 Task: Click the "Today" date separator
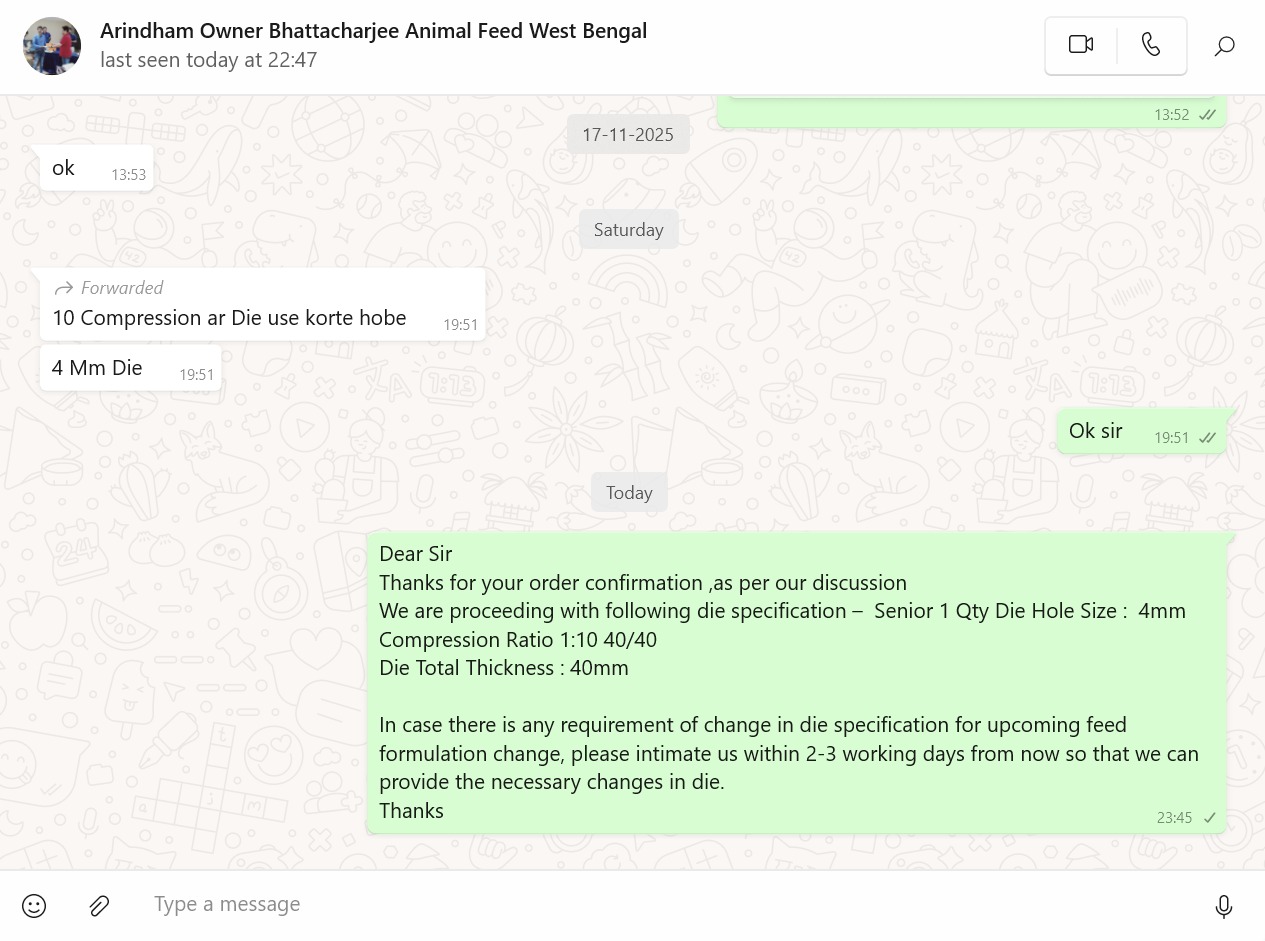[629, 493]
